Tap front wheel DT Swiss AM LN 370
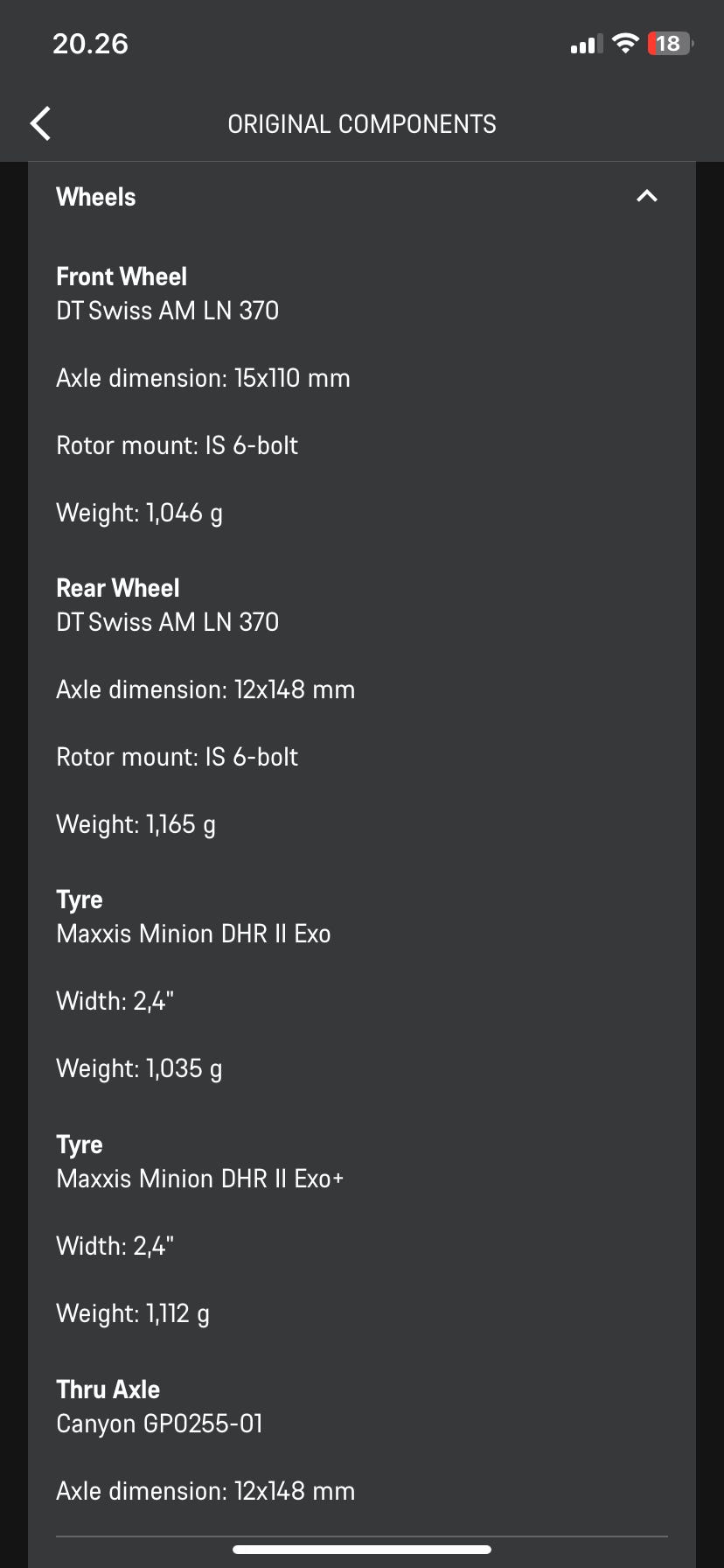This screenshot has width=724, height=1568. pyautogui.click(x=167, y=311)
